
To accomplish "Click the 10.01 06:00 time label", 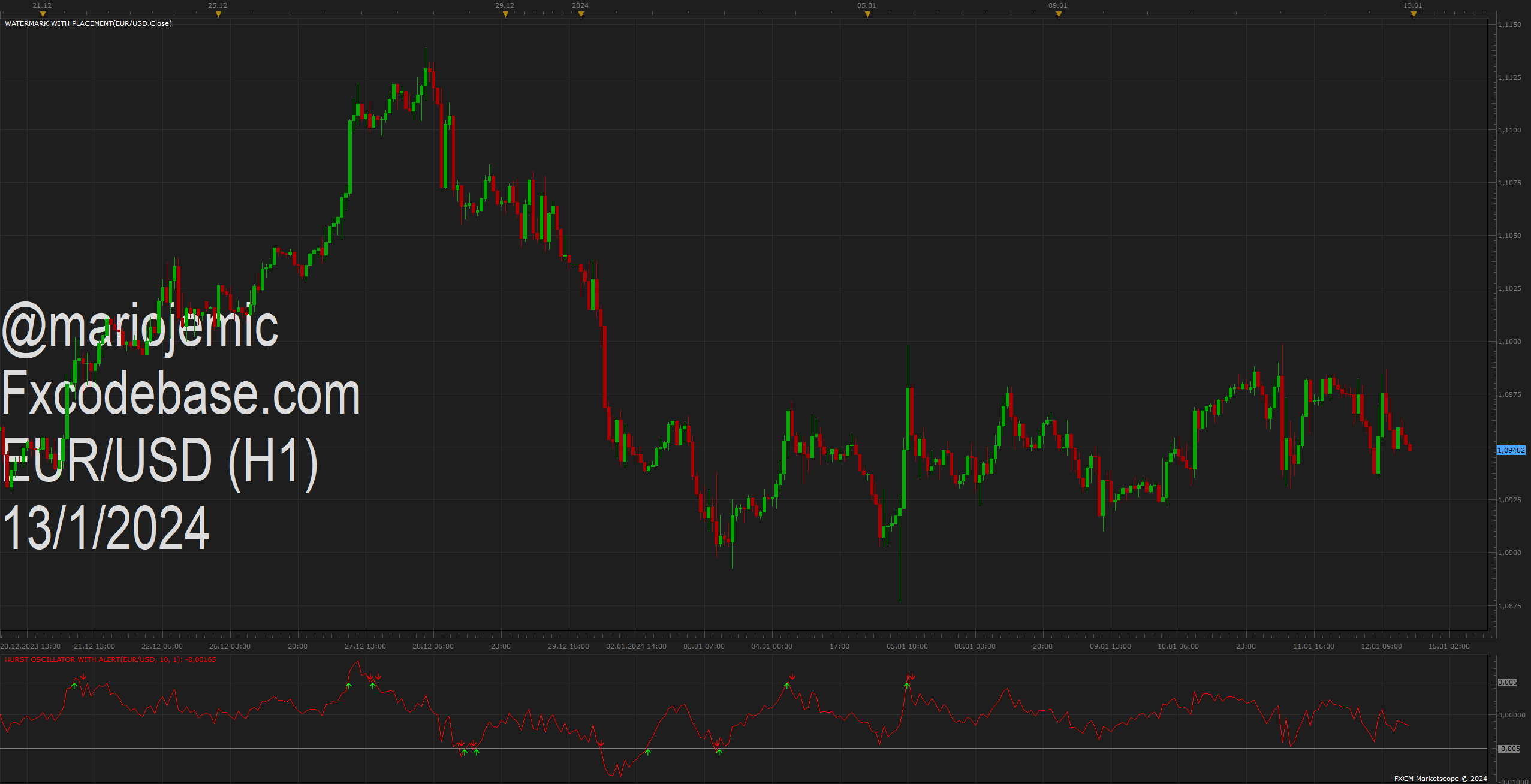I will click(x=1178, y=646).
